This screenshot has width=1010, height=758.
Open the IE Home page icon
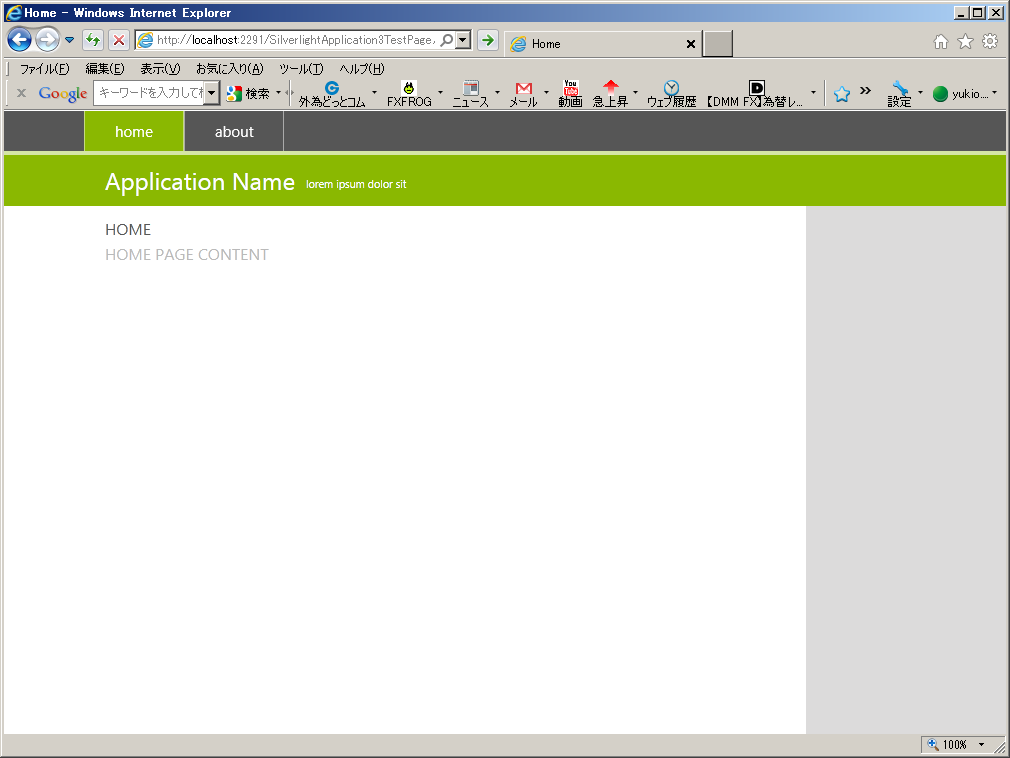tap(940, 41)
